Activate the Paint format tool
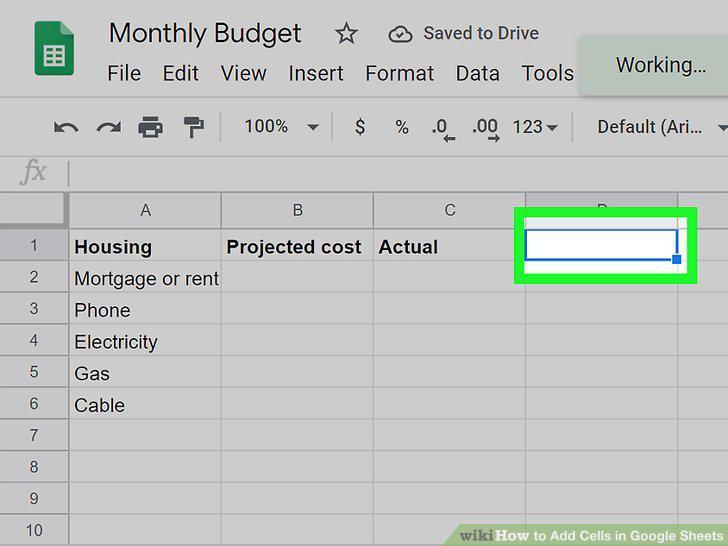728x546 pixels. click(x=194, y=127)
